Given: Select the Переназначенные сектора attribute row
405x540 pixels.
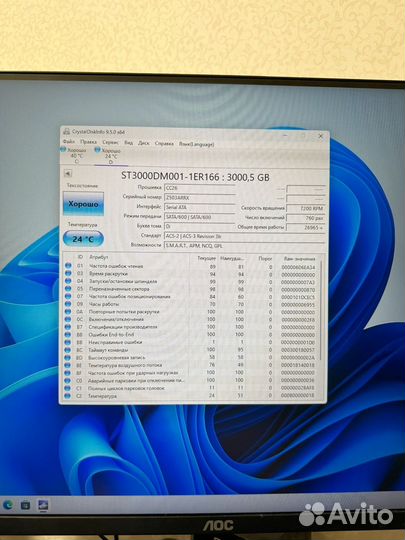Looking at the screenshot, I should point(190,289).
